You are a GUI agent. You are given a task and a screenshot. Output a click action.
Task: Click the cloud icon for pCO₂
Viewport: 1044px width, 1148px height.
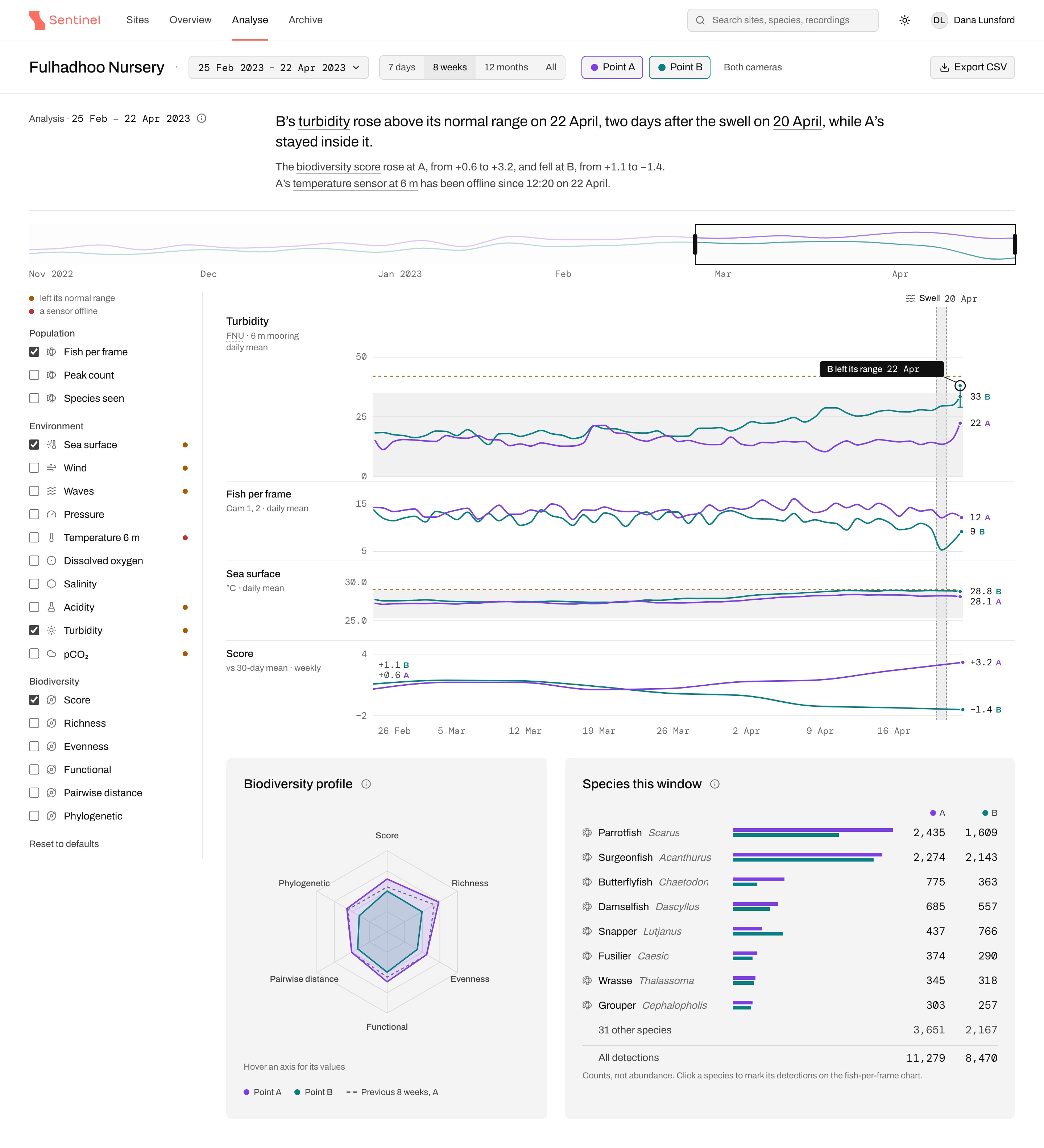(x=51, y=654)
